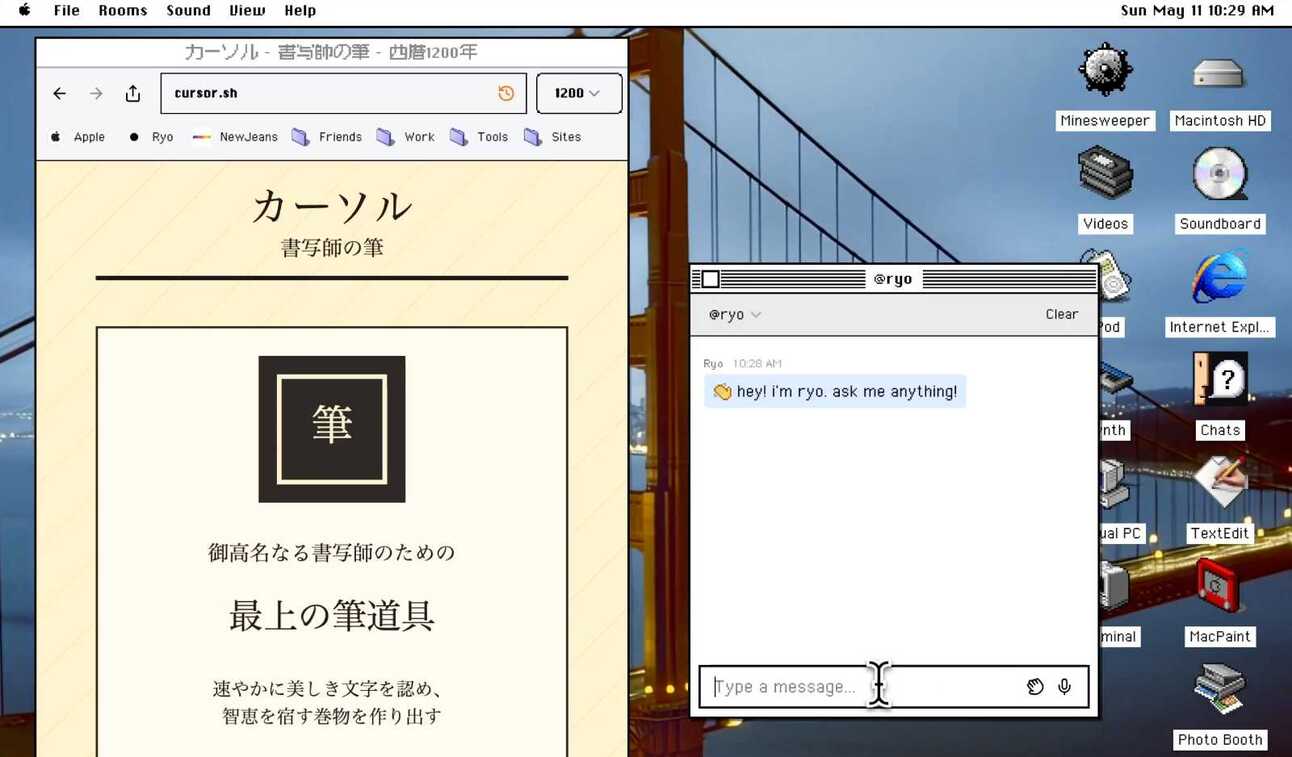Launch the Soundboard app icon

point(1219,176)
